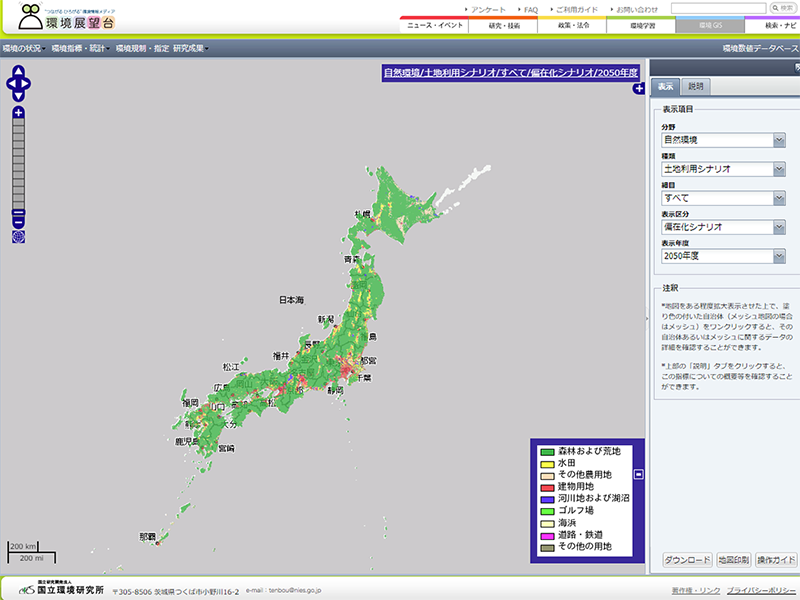
Task: Open the 分野 dropdown showing 自然環境
Action: [x=723, y=140]
